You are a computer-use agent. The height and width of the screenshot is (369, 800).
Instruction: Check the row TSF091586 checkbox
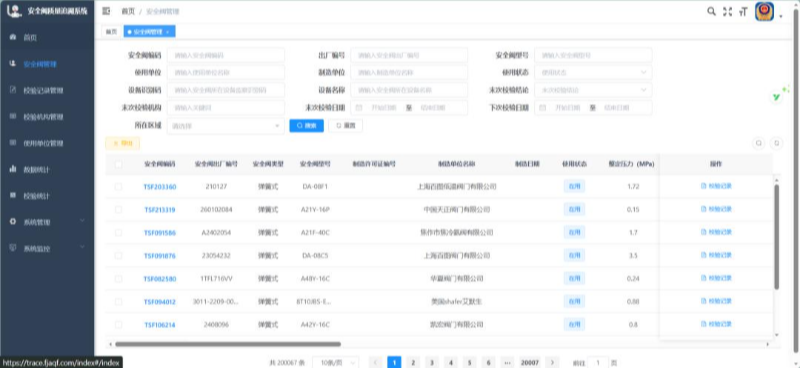(118, 233)
